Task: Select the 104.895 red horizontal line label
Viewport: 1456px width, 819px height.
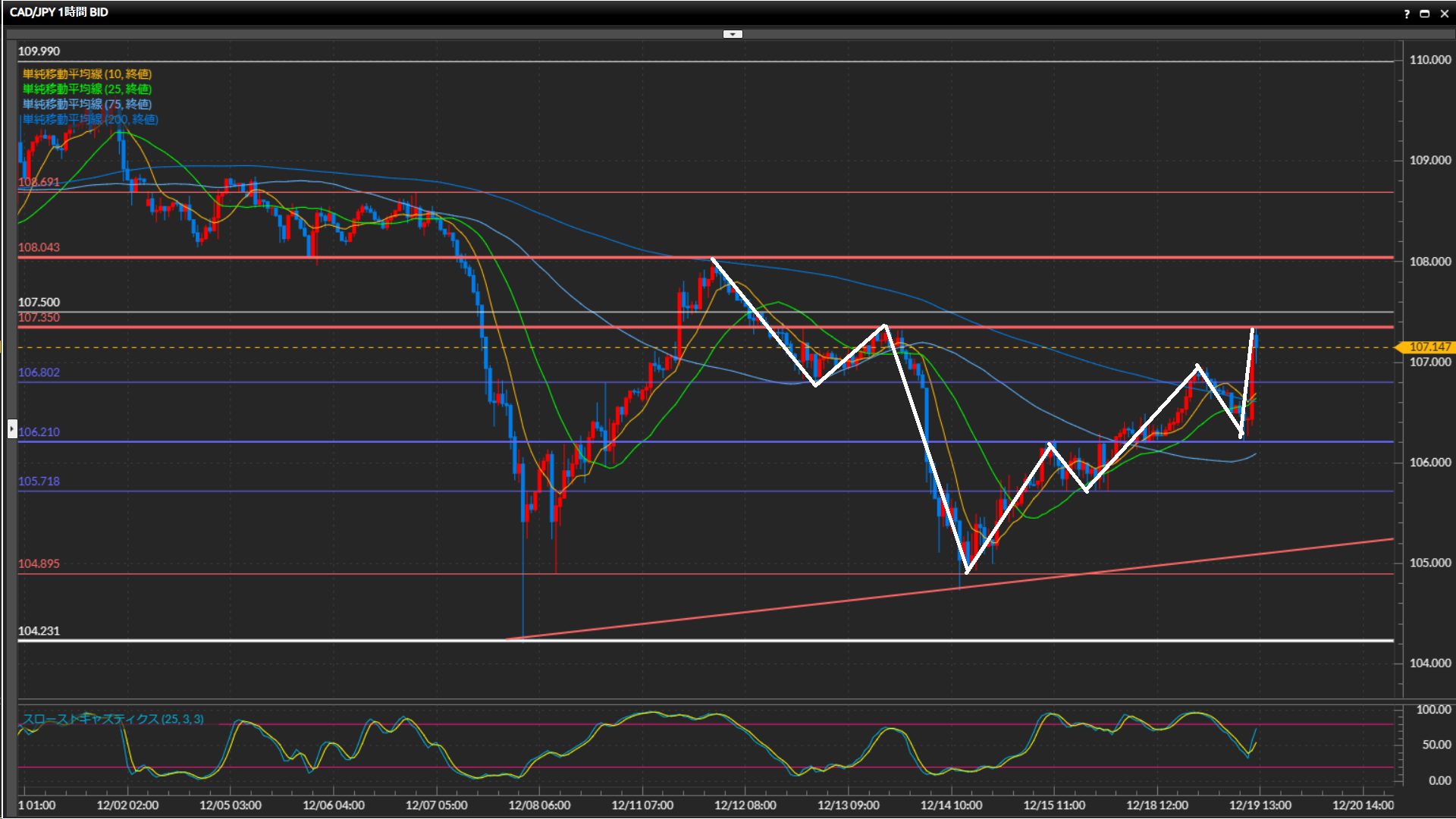Action: 39,563
